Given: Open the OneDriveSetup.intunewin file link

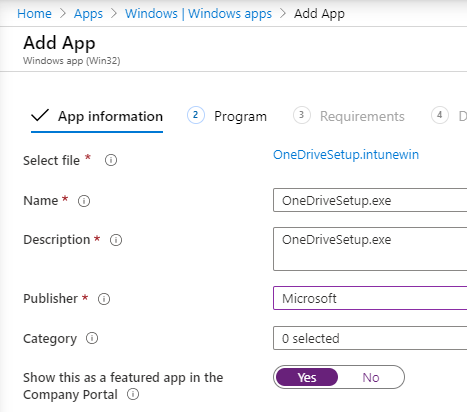Looking at the screenshot, I should pyautogui.click(x=346, y=155).
